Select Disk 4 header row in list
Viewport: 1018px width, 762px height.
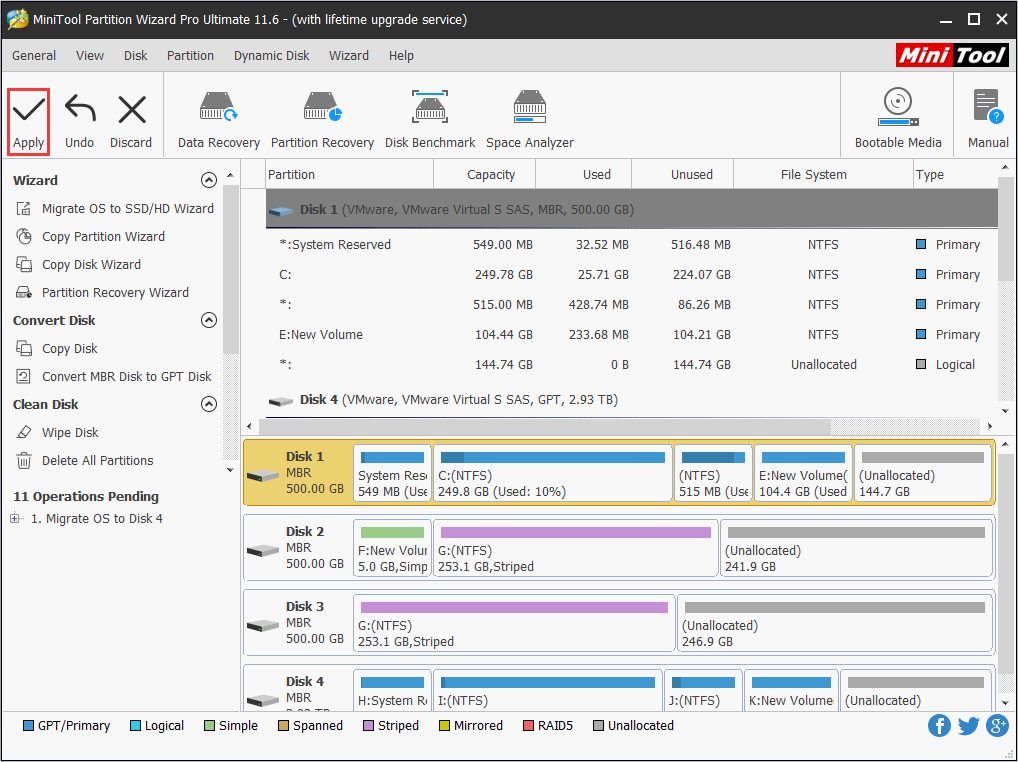[632, 400]
